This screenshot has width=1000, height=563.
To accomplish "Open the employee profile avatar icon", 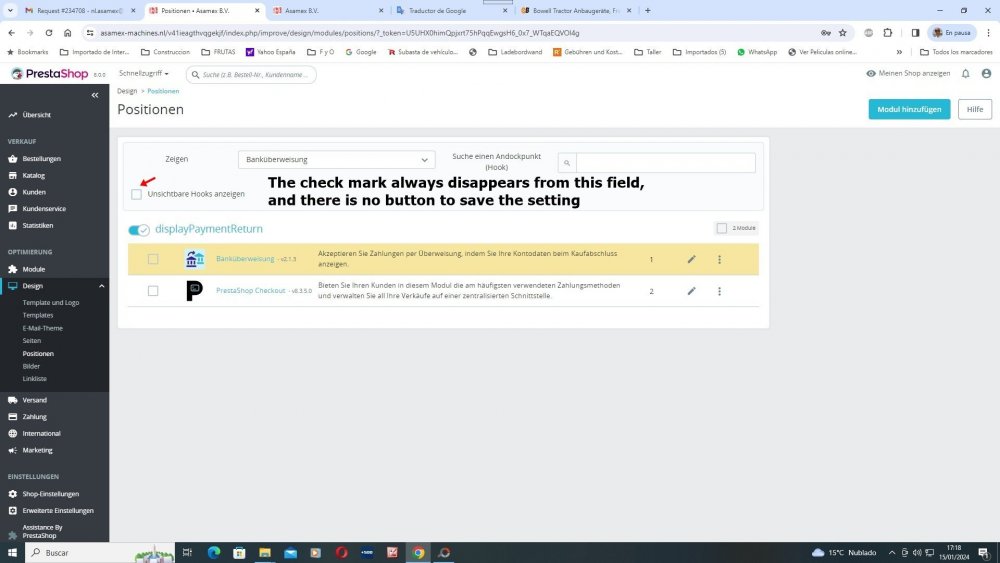I will [x=986, y=74].
